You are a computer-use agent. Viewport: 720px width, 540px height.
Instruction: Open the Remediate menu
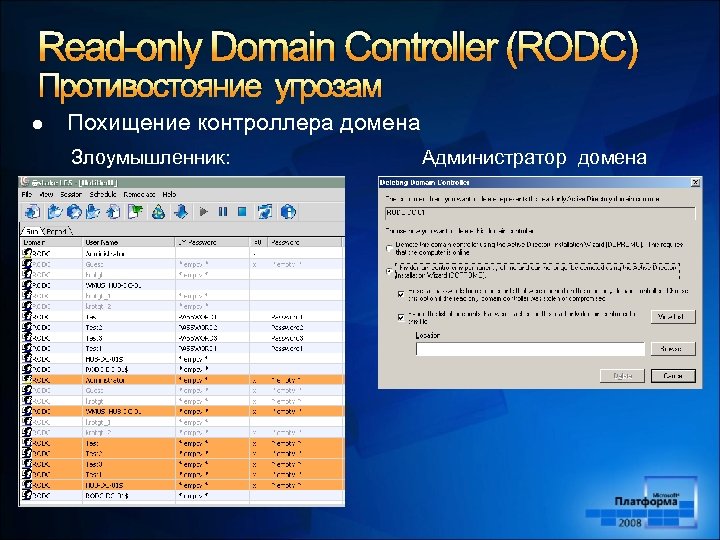click(x=139, y=194)
